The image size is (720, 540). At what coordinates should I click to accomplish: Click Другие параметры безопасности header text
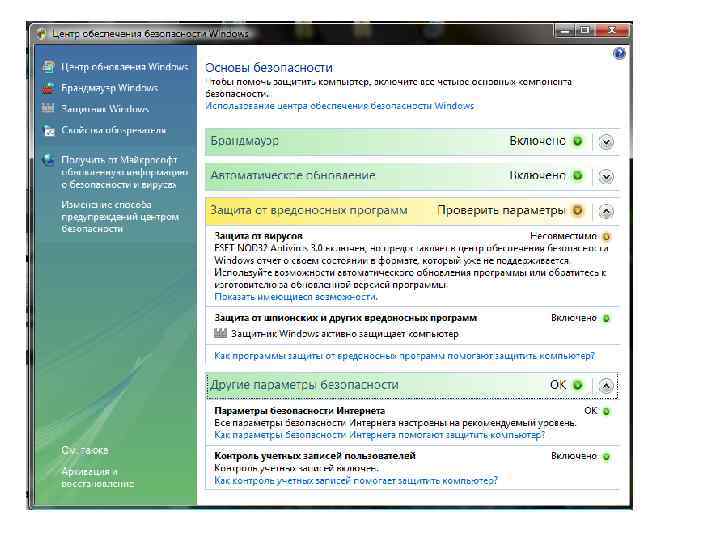[x=304, y=385]
